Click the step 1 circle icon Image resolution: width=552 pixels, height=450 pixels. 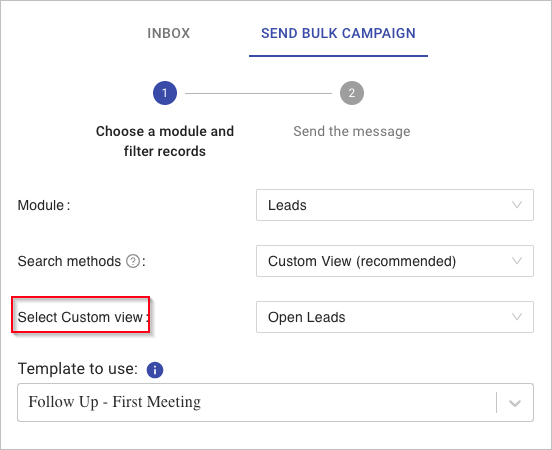165,93
